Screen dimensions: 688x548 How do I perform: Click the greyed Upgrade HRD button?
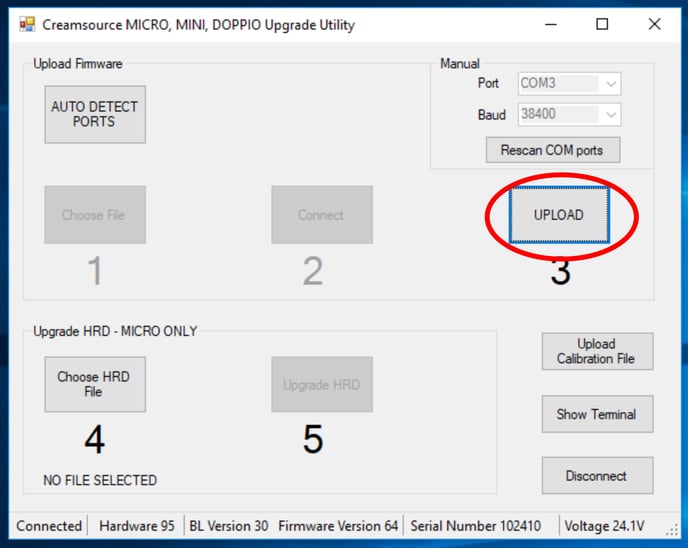(x=322, y=384)
